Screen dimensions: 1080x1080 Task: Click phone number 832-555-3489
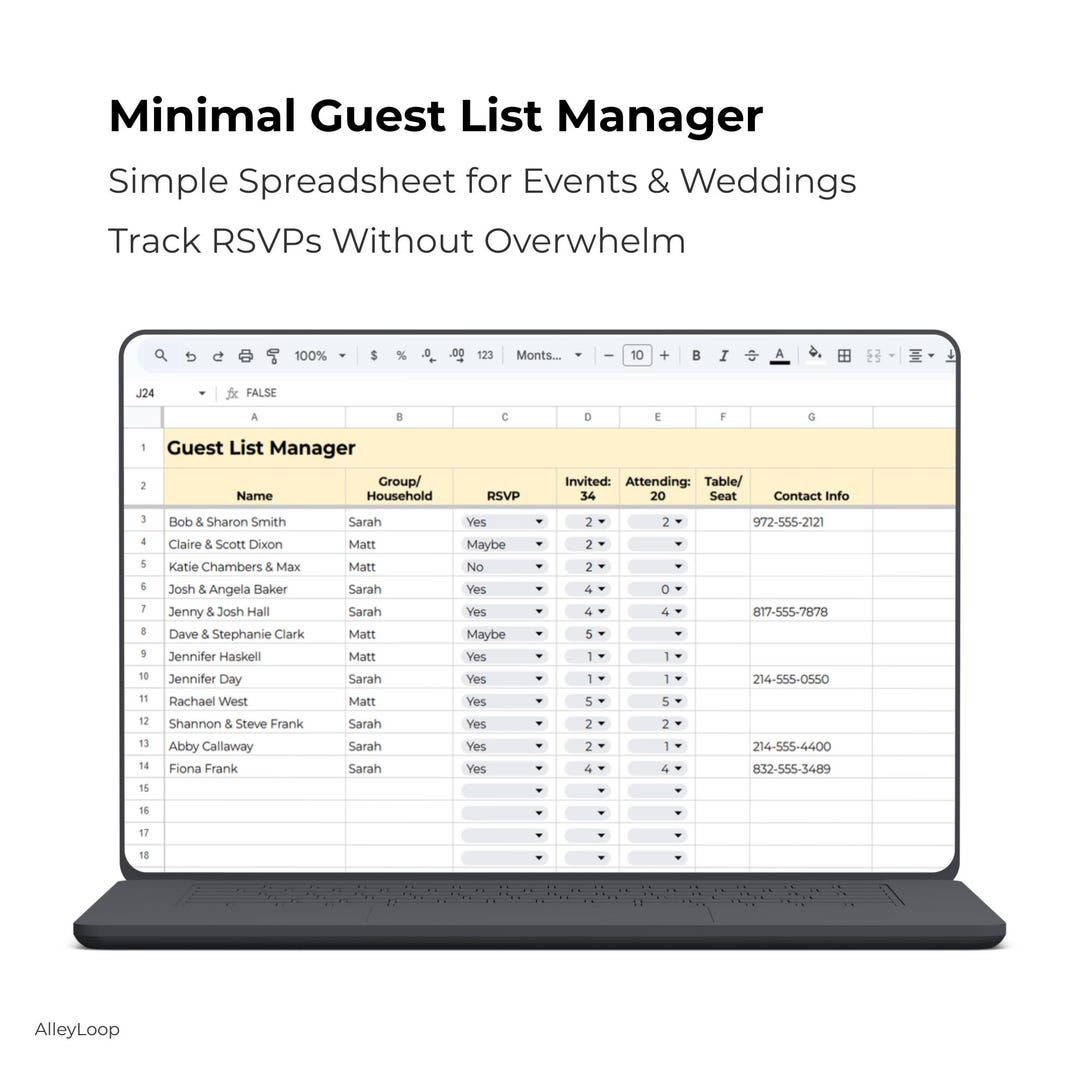click(x=791, y=769)
